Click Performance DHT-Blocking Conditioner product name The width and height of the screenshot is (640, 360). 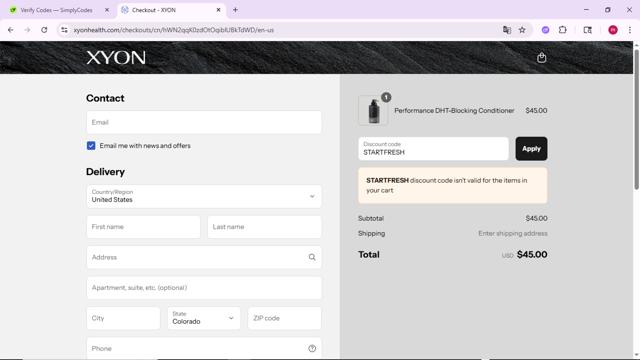454,111
